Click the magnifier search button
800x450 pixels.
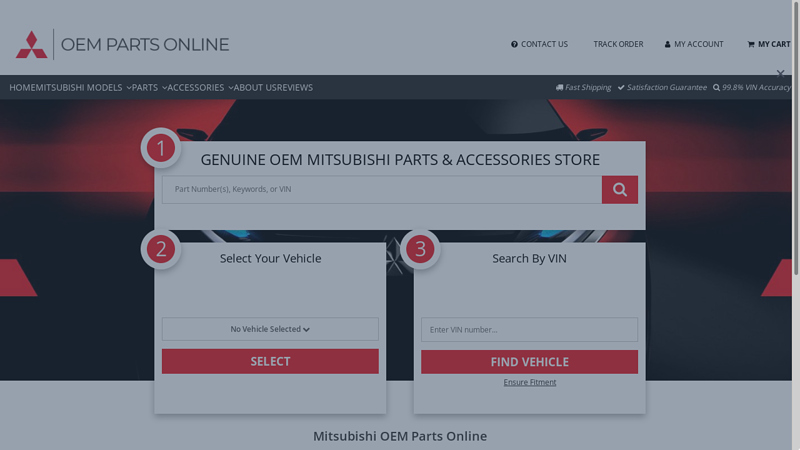(619, 190)
